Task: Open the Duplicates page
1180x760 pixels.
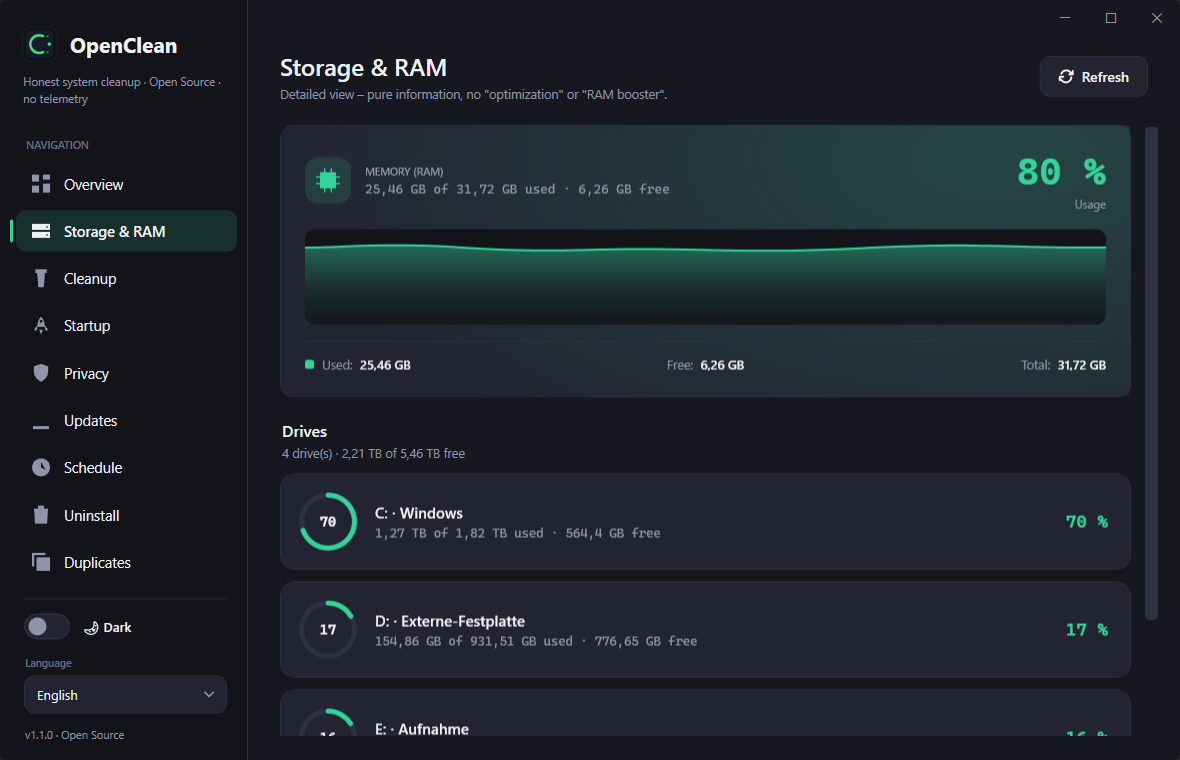Action: [x=126, y=562]
